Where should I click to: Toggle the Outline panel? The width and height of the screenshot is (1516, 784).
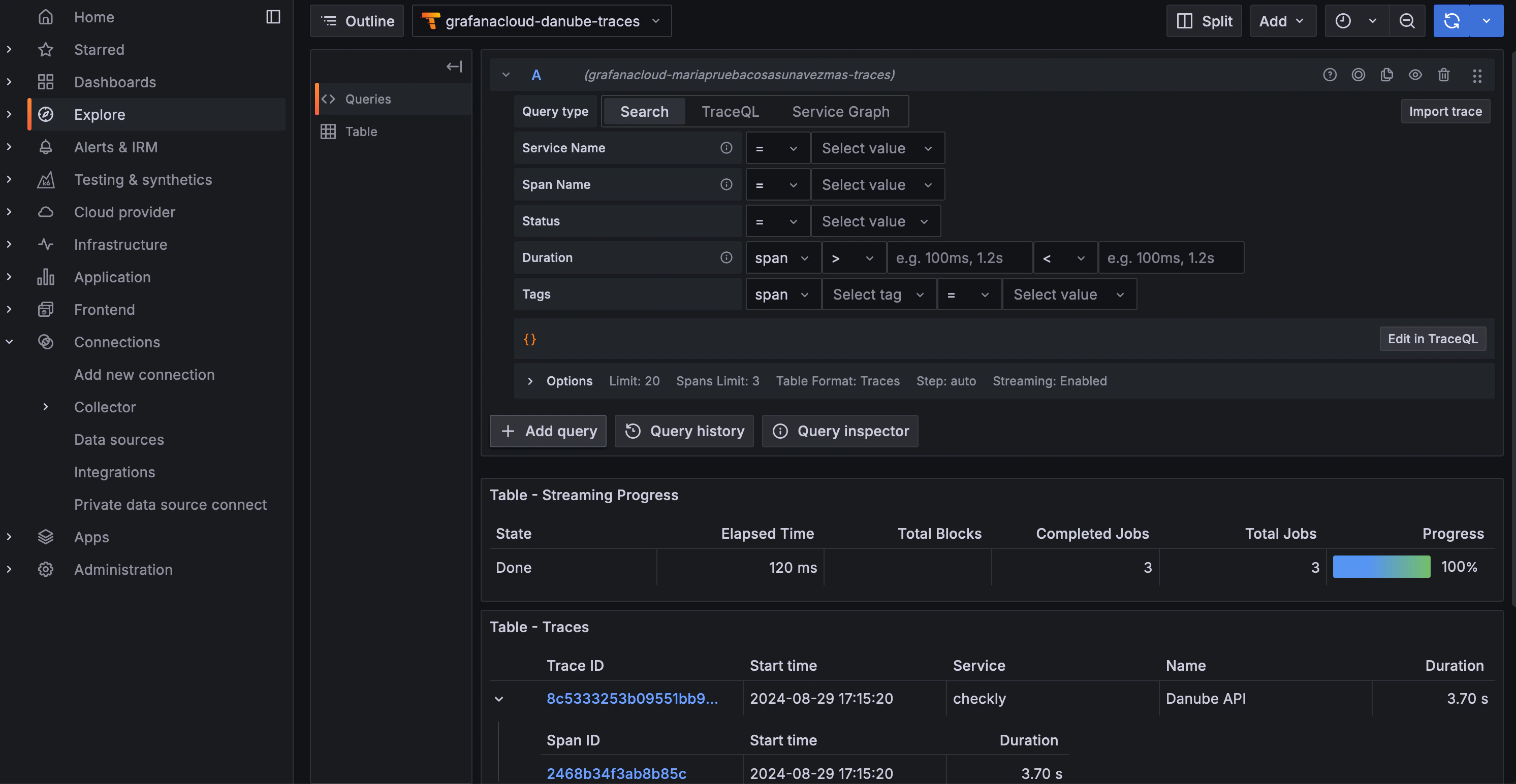click(357, 21)
